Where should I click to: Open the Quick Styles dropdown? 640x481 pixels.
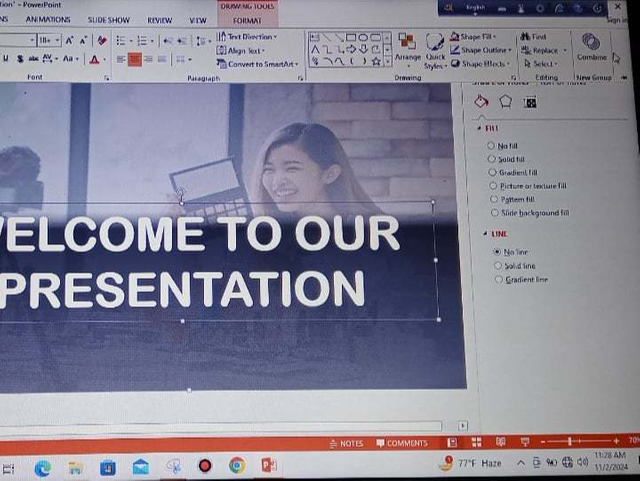click(x=436, y=51)
